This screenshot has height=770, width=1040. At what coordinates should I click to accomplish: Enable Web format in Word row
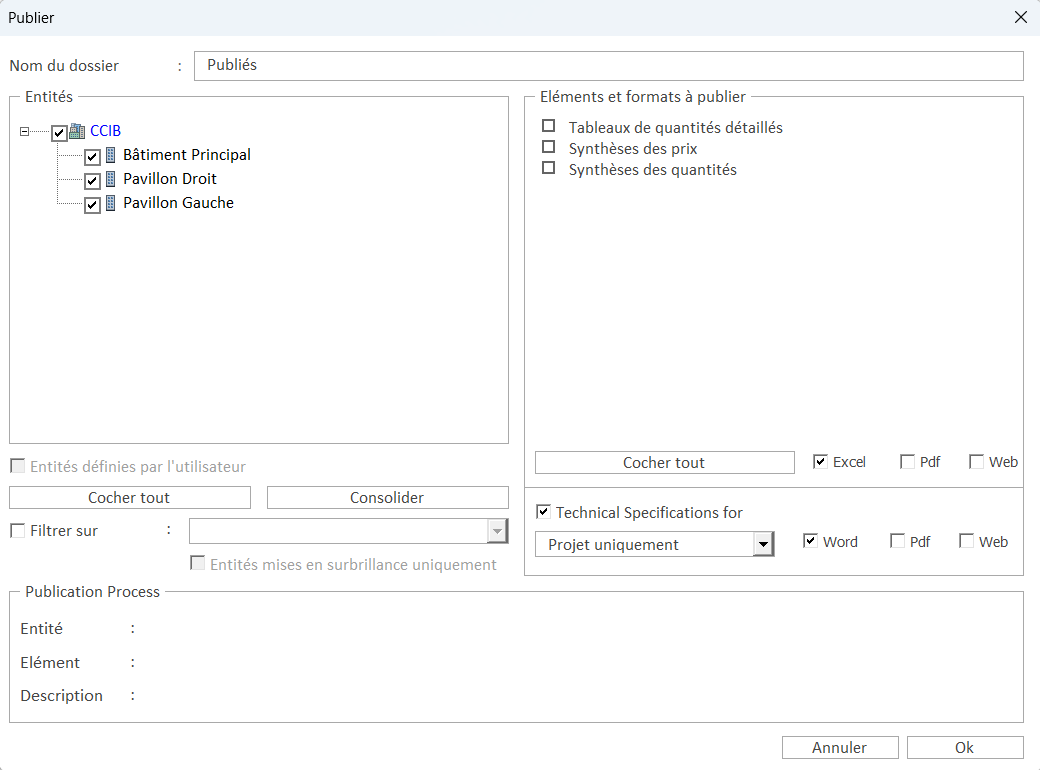(x=966, y=541)
